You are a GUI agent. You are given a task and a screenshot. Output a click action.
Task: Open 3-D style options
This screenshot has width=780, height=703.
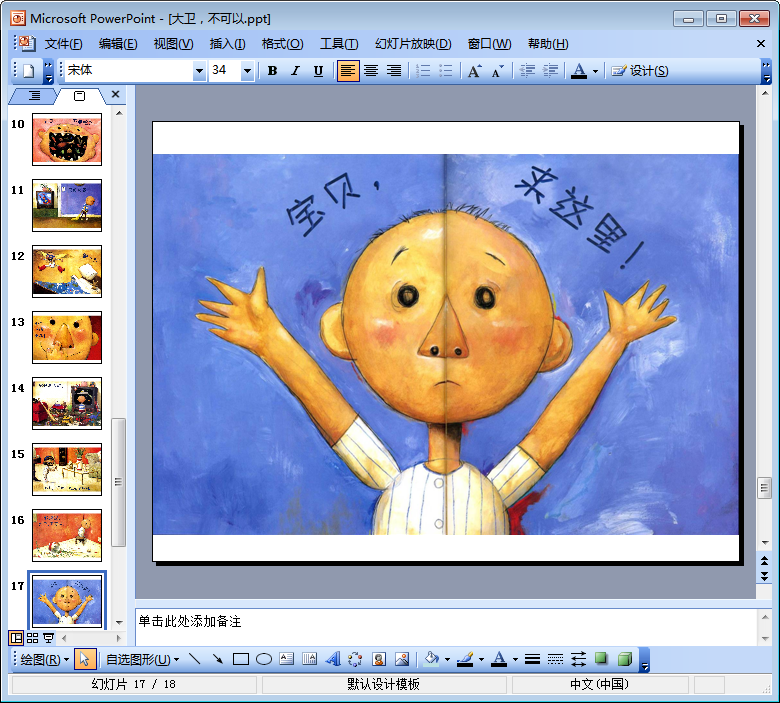624,660
